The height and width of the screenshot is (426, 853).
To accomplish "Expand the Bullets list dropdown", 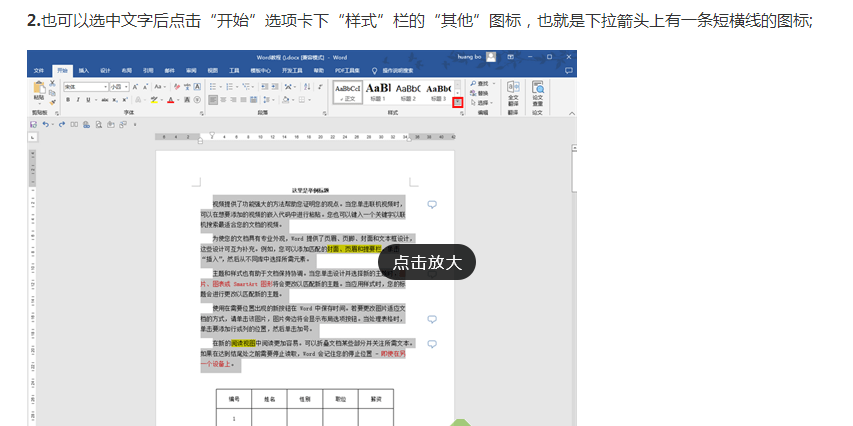I will click(220, 87).
